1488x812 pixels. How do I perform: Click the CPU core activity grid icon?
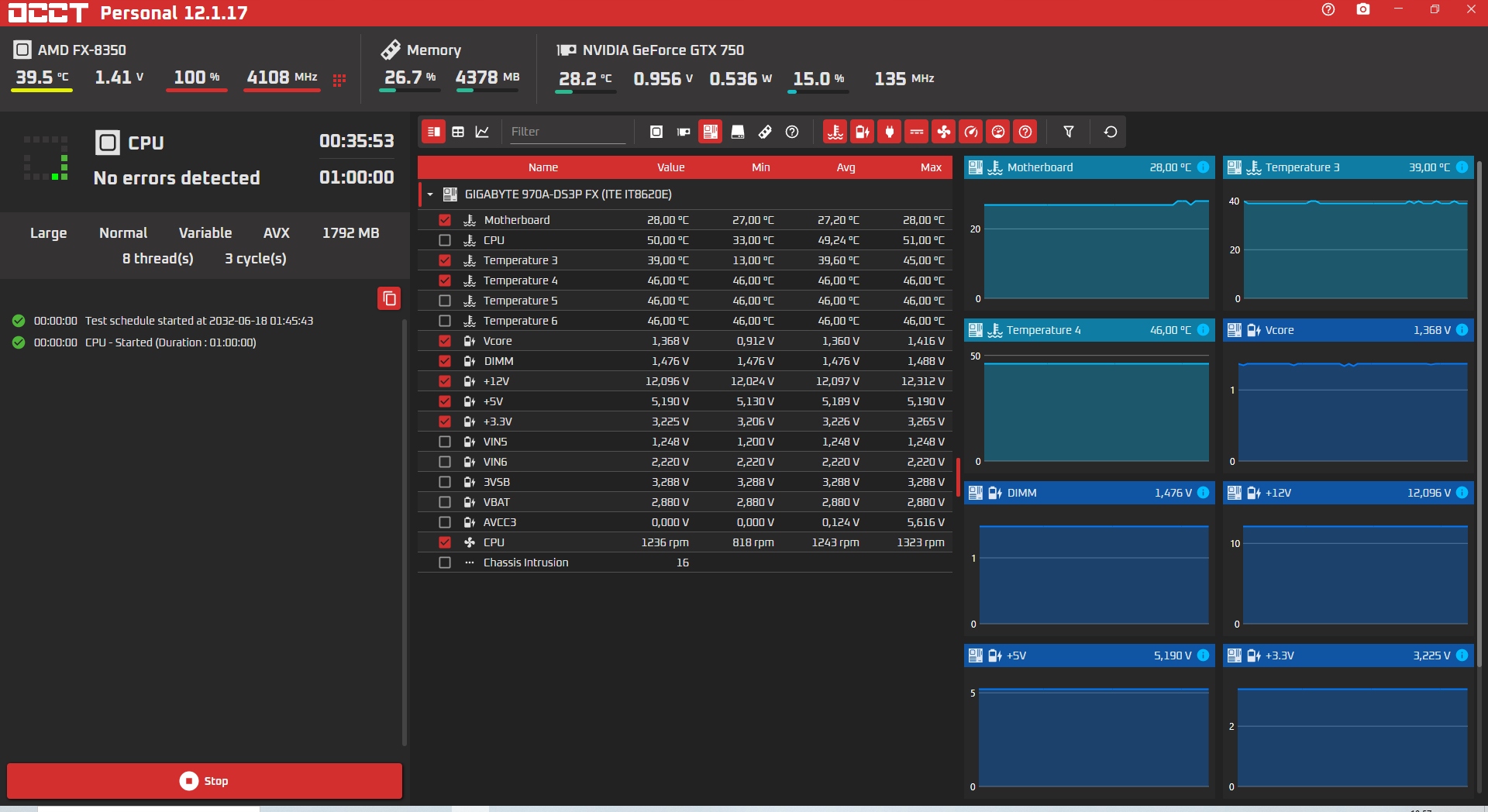pos(339,80)
